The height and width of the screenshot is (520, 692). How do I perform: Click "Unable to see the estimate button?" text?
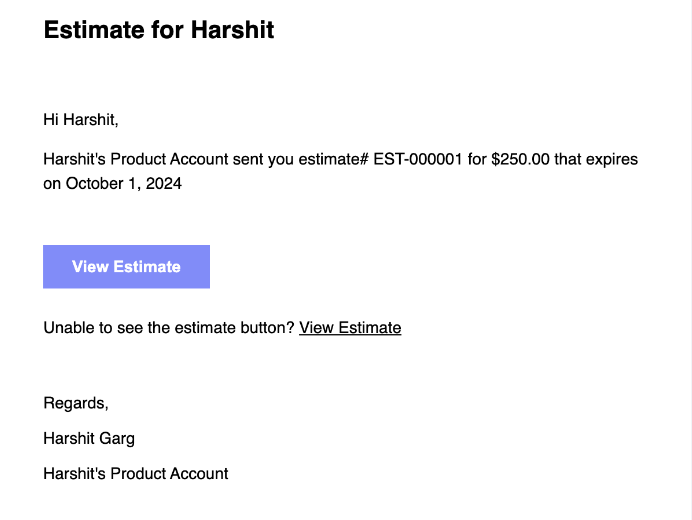[x=169, y=328]
